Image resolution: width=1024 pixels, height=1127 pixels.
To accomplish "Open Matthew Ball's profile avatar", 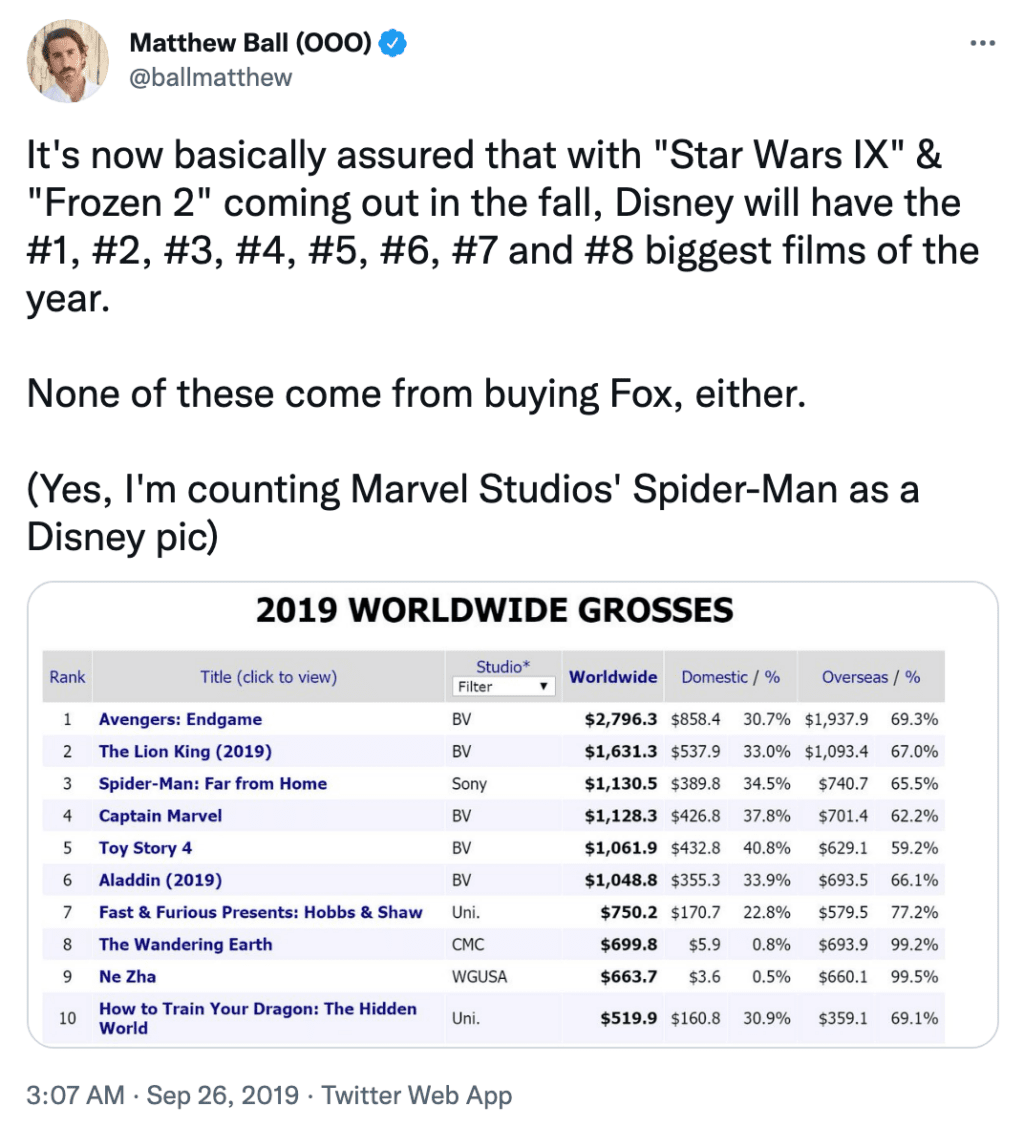I will (x=69, y=61).
